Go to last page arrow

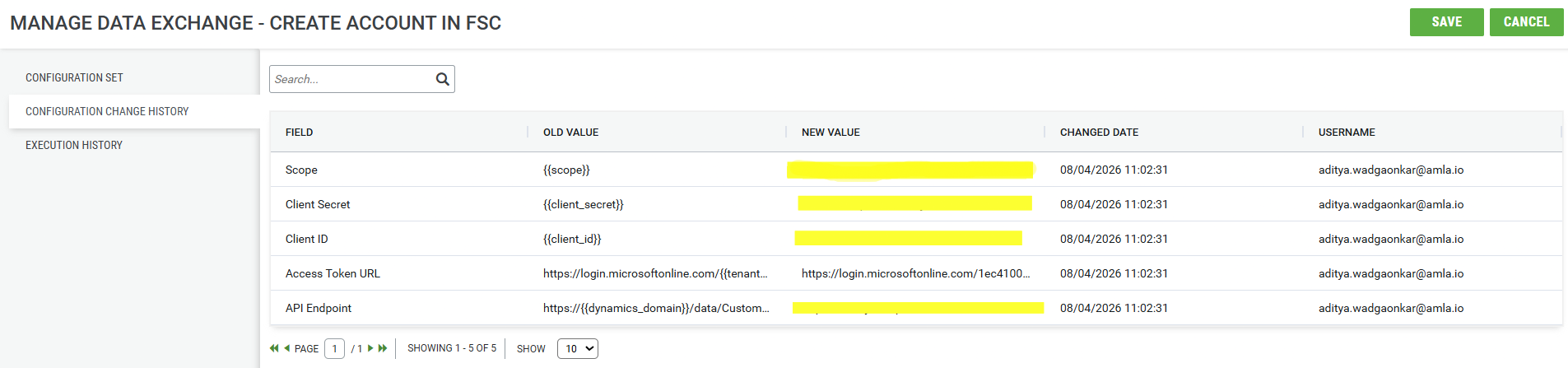click(383, 348)
